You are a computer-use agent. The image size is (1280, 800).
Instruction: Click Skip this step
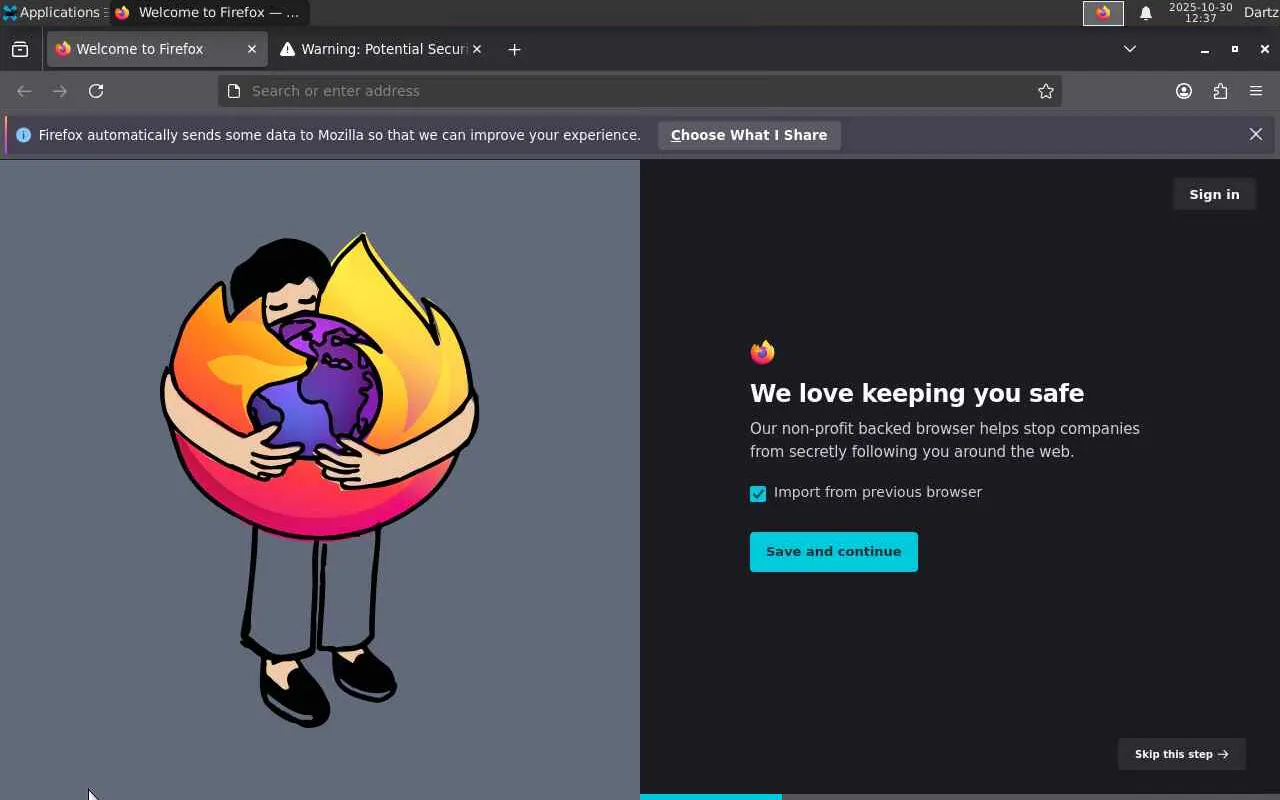1181,754
